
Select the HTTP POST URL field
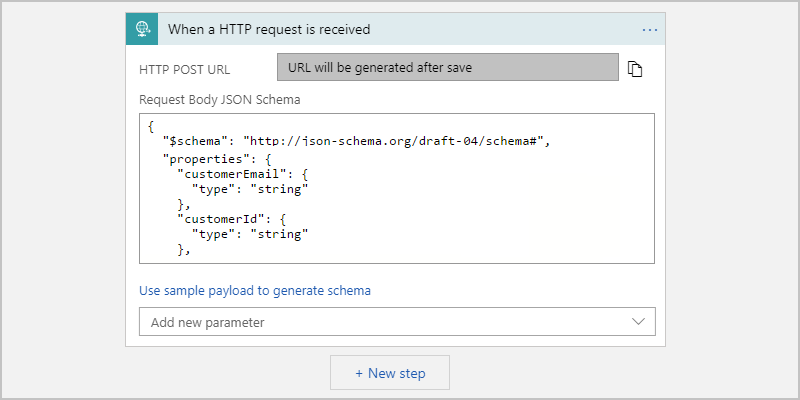pos(448,67)
